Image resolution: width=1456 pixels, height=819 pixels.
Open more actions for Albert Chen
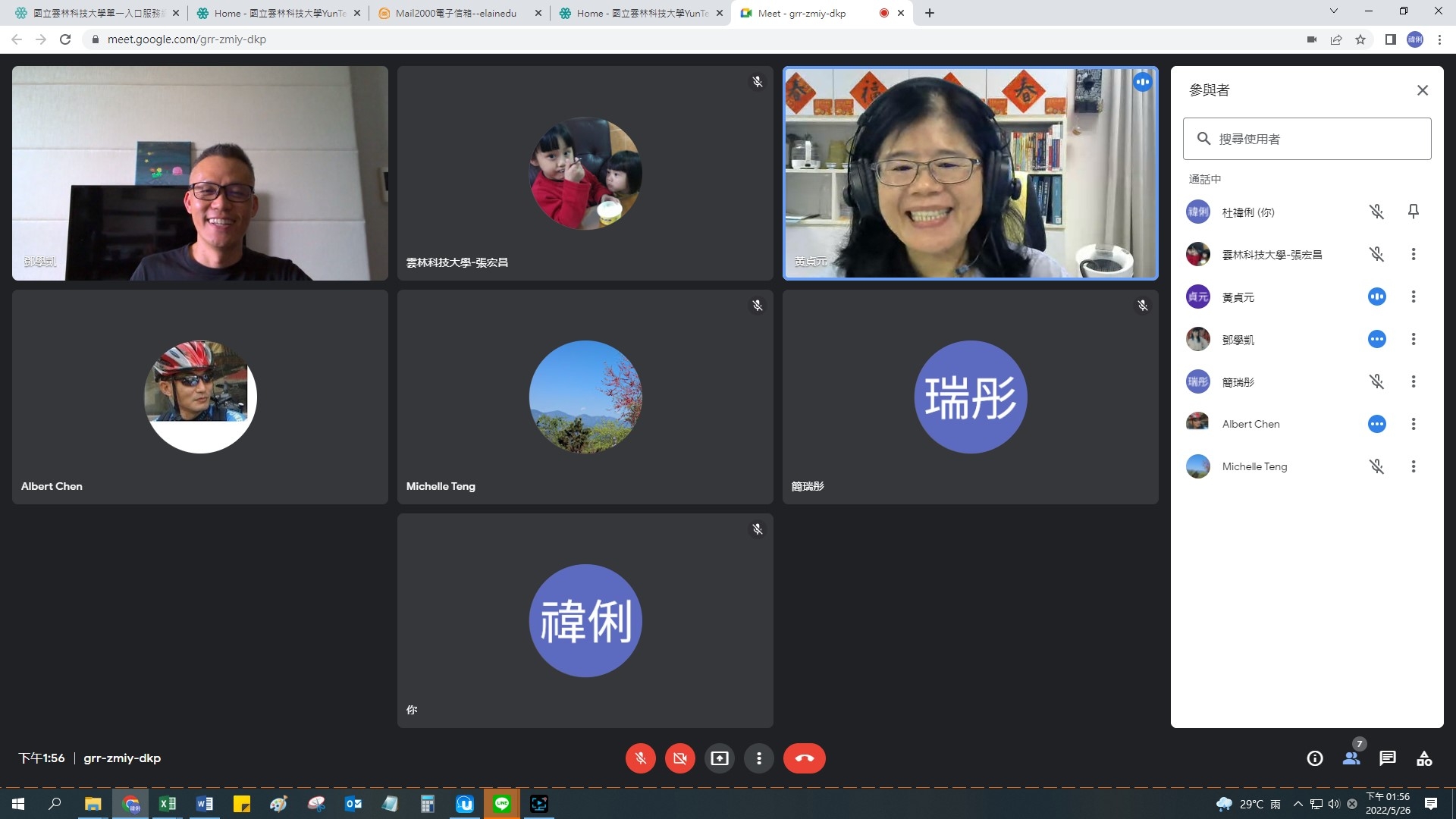[x=1413, y=424]
